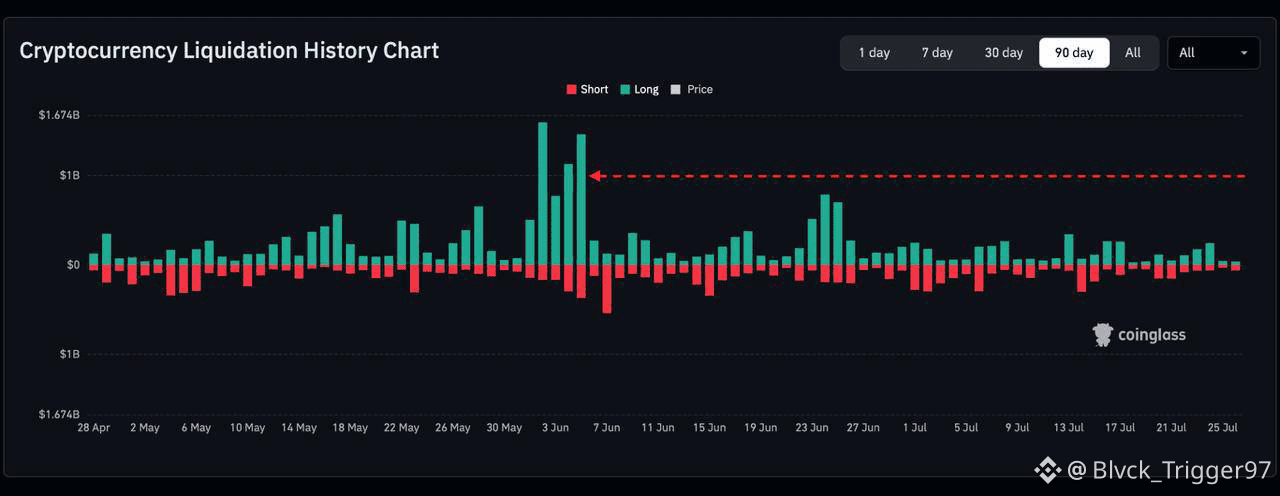Select the active 90 day tab
Image resolution: width=1280 pixels, height=496 pixels.
pos(1074,53)
